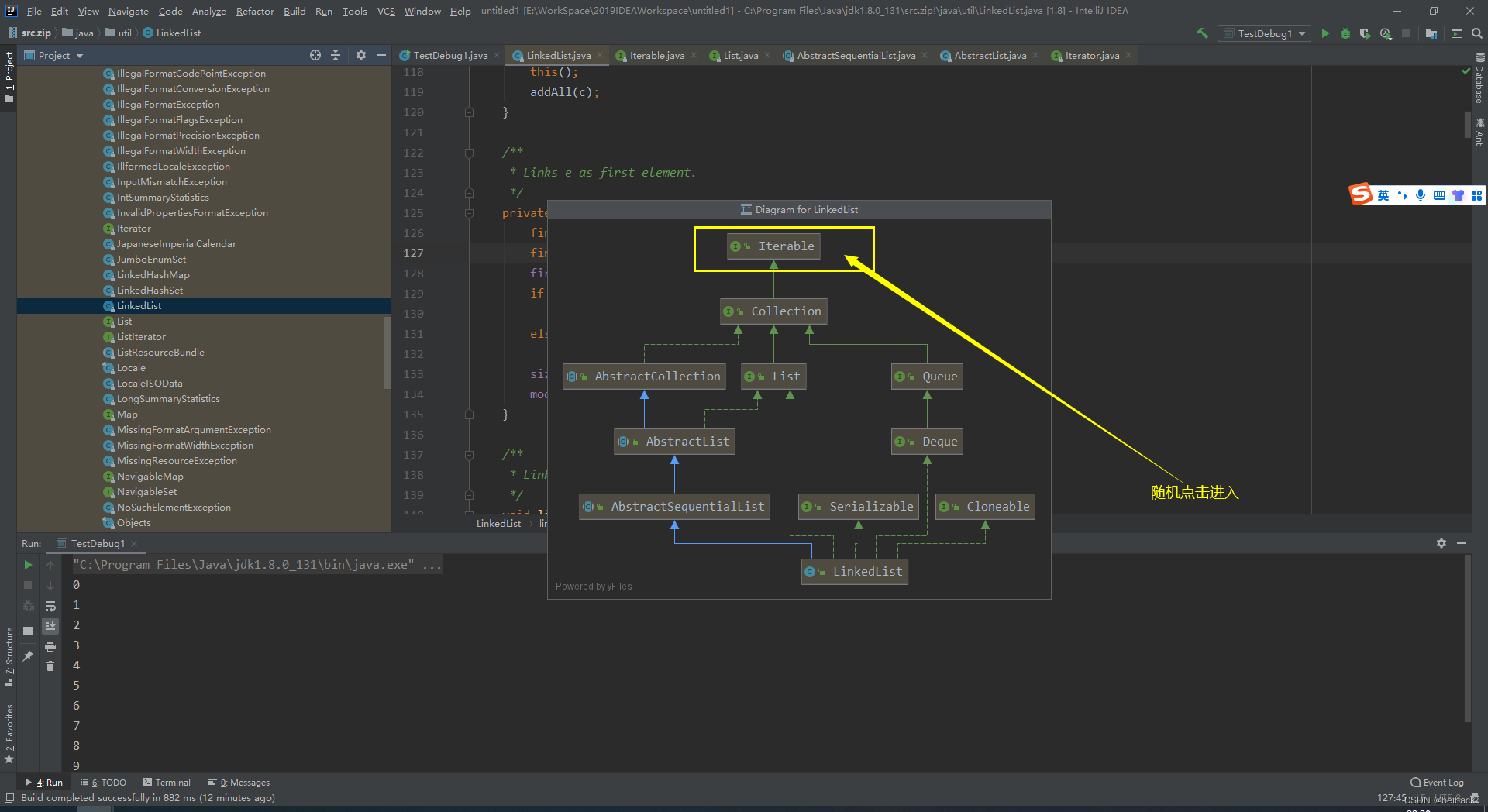Open the Event Log
The image size is (1488, 812).
click(x=1438, y=783)
